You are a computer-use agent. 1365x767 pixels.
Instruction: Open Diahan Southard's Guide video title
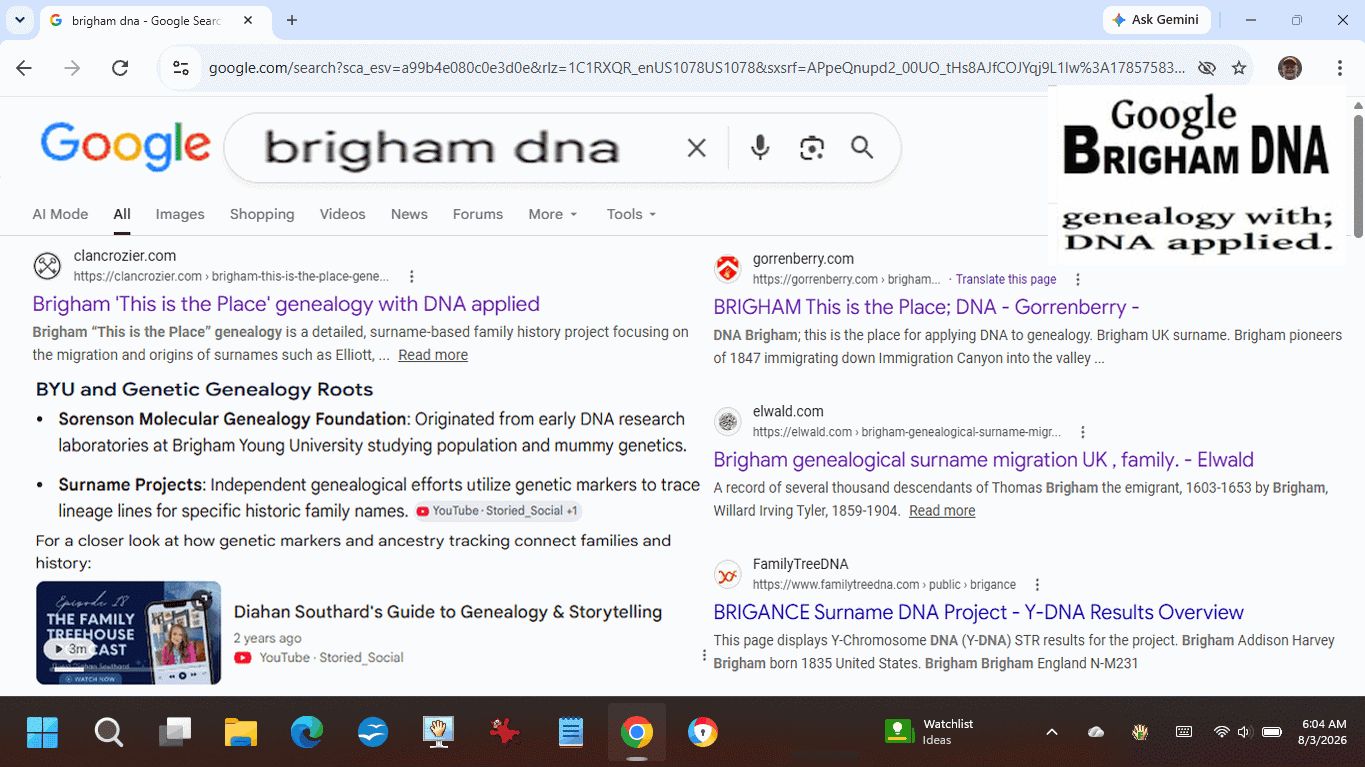tap(448, 612)
